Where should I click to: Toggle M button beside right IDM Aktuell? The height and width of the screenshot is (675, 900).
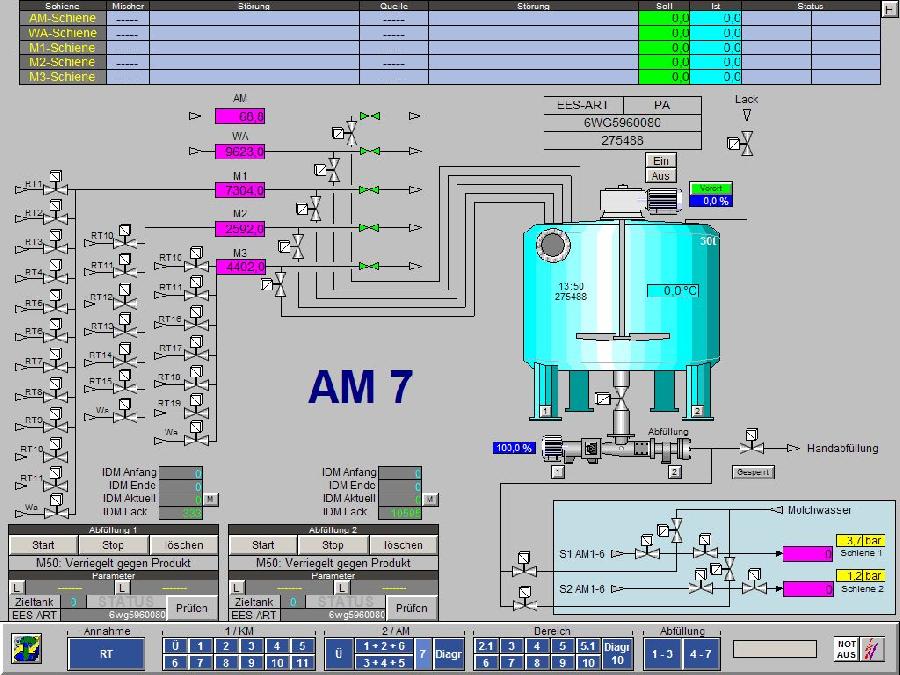(430, 499)
